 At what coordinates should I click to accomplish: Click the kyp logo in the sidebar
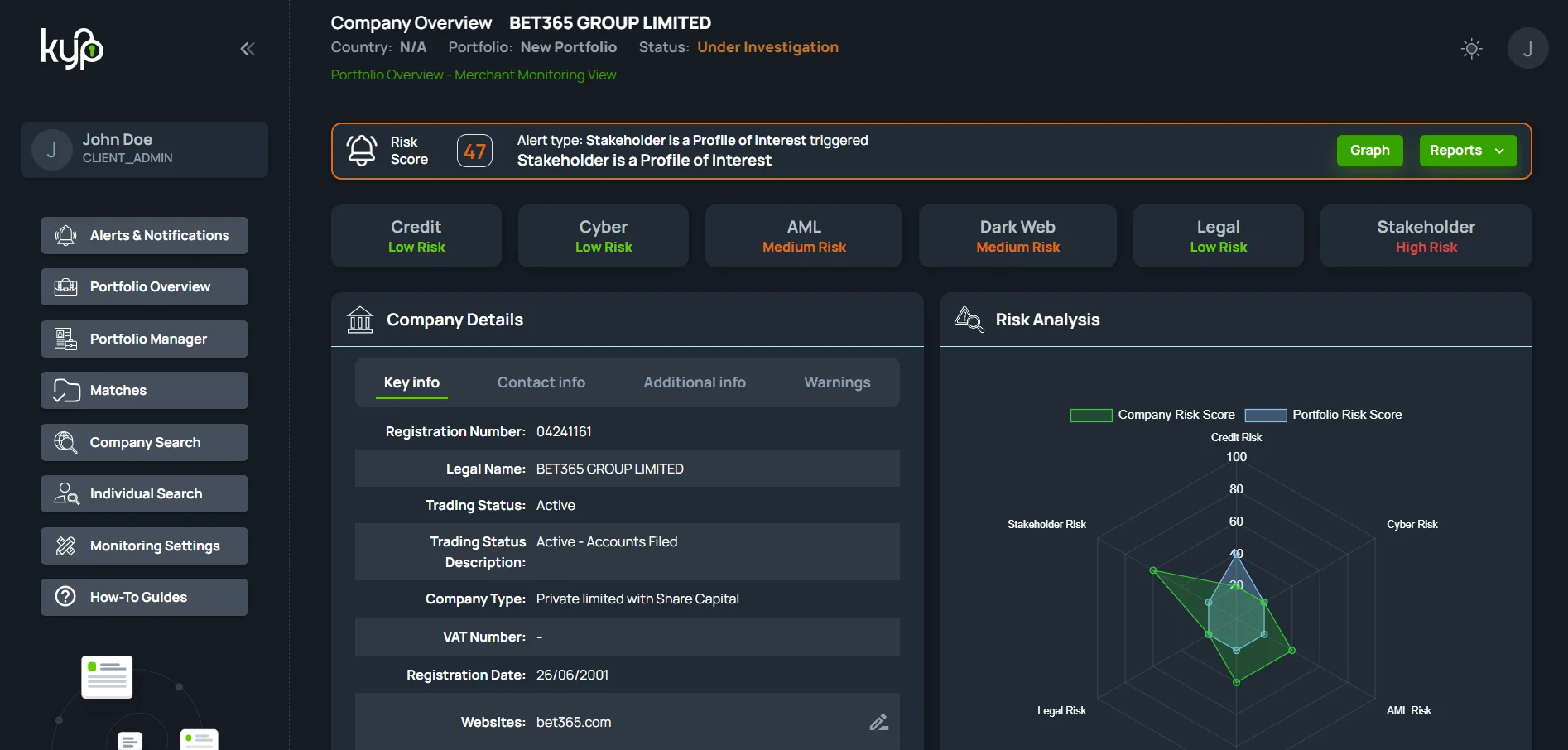[x=72, y=48]
